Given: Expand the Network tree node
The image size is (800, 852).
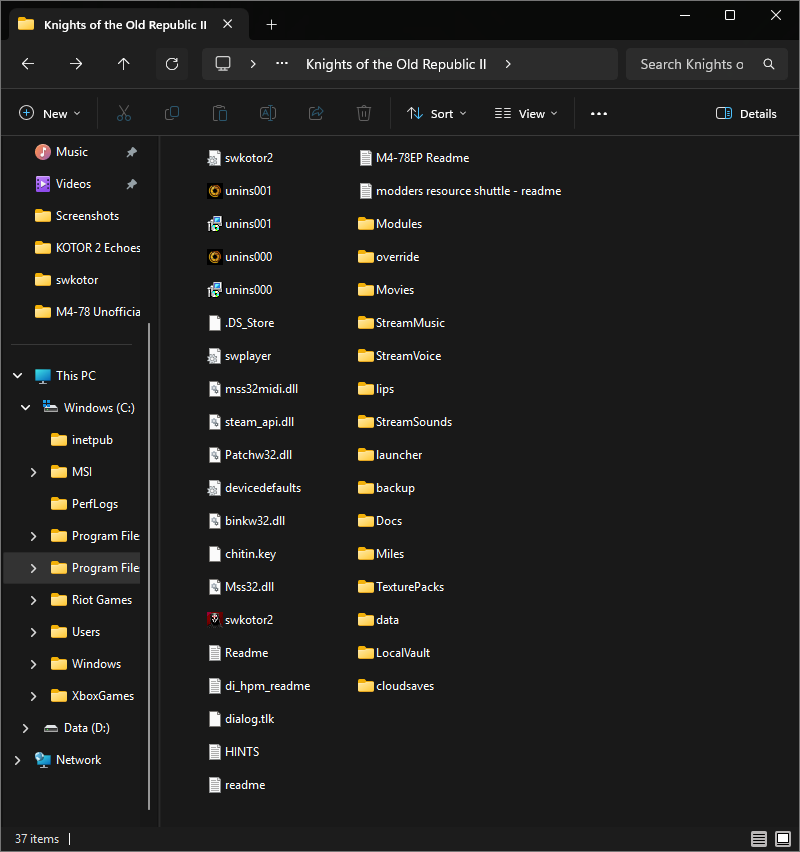Looking at the screenshot, I should [18, 760].
